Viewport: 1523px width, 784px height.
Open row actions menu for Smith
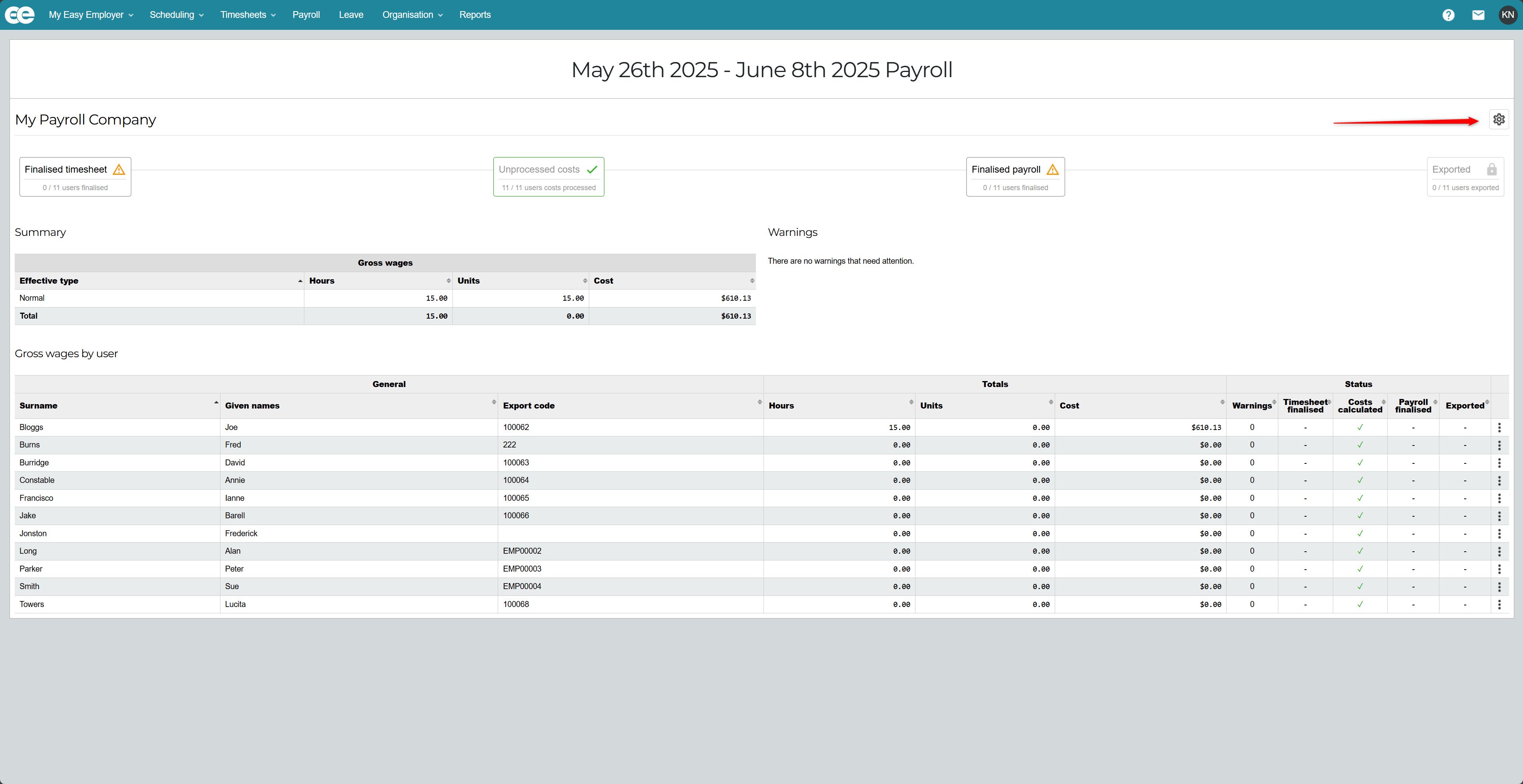1500,587
